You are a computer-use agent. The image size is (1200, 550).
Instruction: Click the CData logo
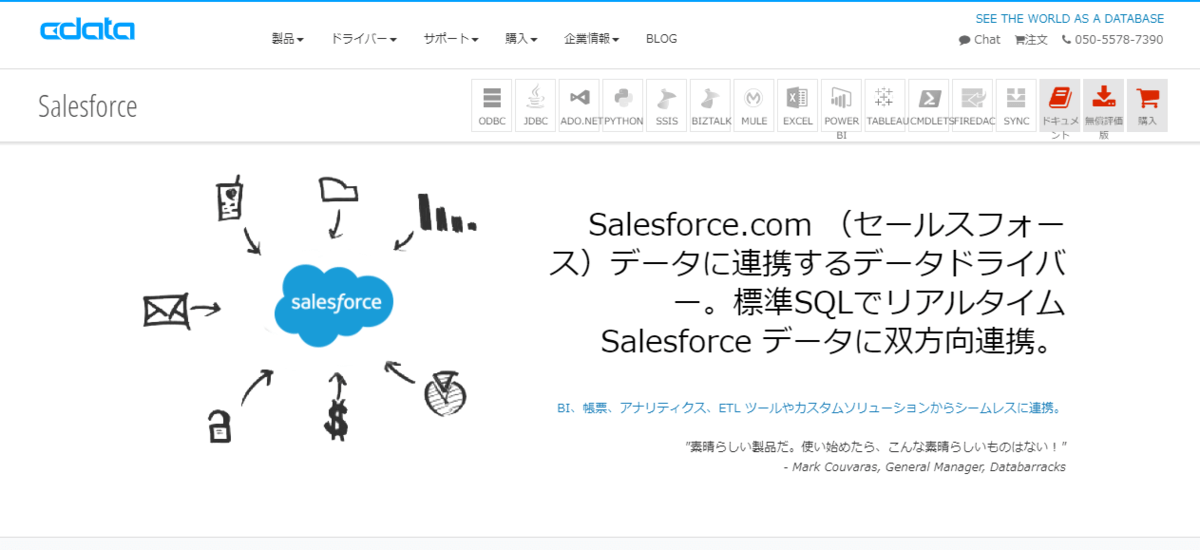coord(87,30)
